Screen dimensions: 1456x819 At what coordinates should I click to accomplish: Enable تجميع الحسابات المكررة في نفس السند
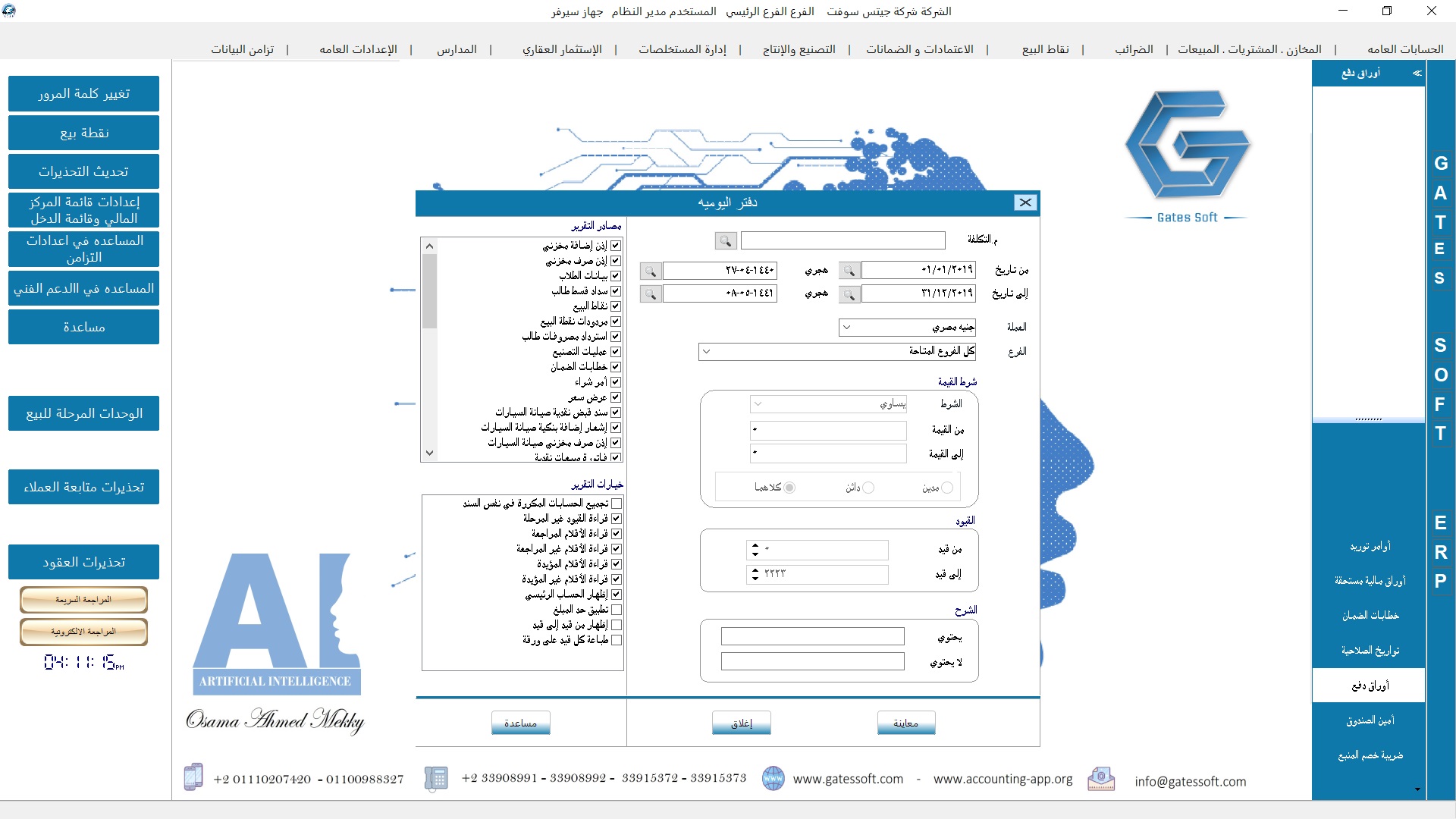pos(617,504)
